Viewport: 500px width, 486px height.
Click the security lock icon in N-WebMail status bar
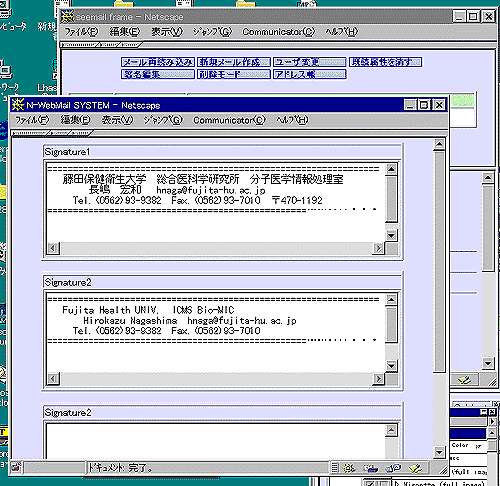click(16, 467)
